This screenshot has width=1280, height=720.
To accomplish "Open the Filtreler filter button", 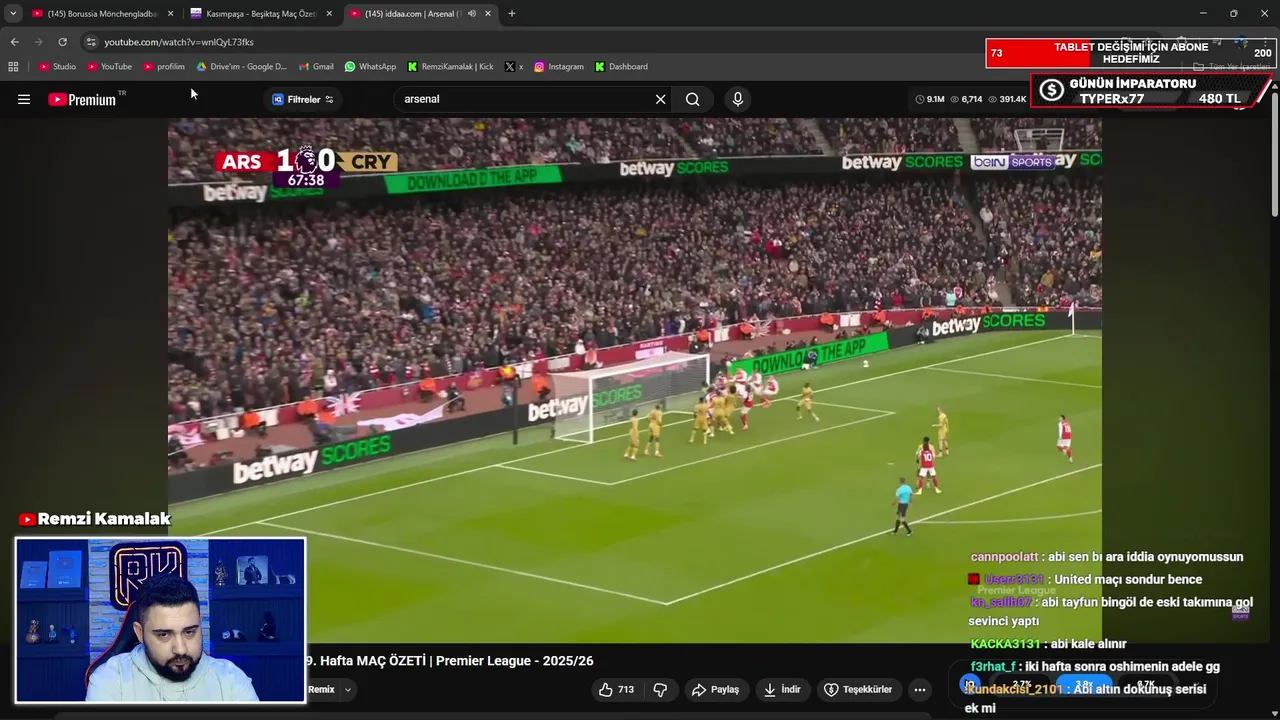I will (303, 99).
